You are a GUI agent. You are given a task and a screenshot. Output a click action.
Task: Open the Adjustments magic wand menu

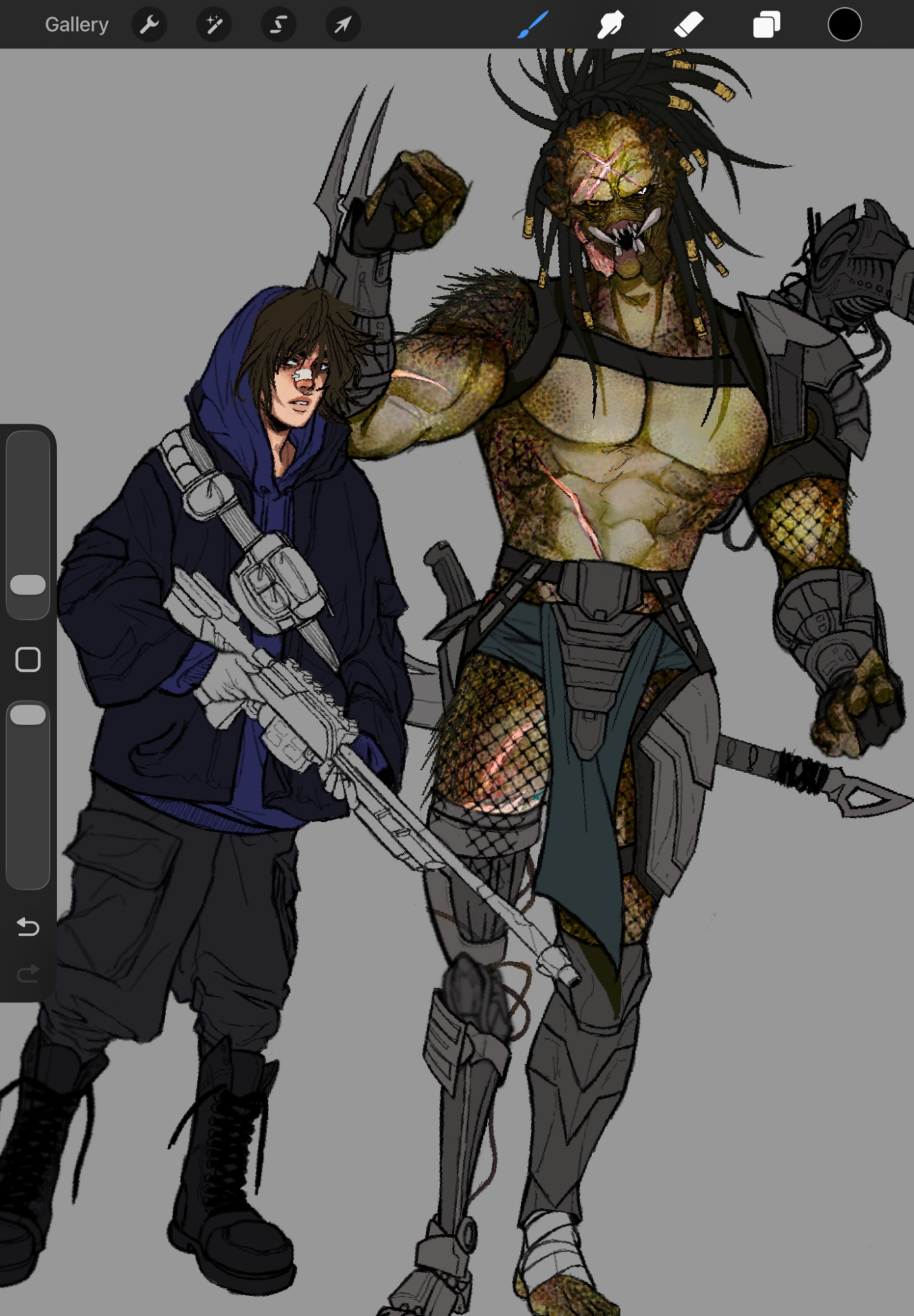(x=214, y=25)
